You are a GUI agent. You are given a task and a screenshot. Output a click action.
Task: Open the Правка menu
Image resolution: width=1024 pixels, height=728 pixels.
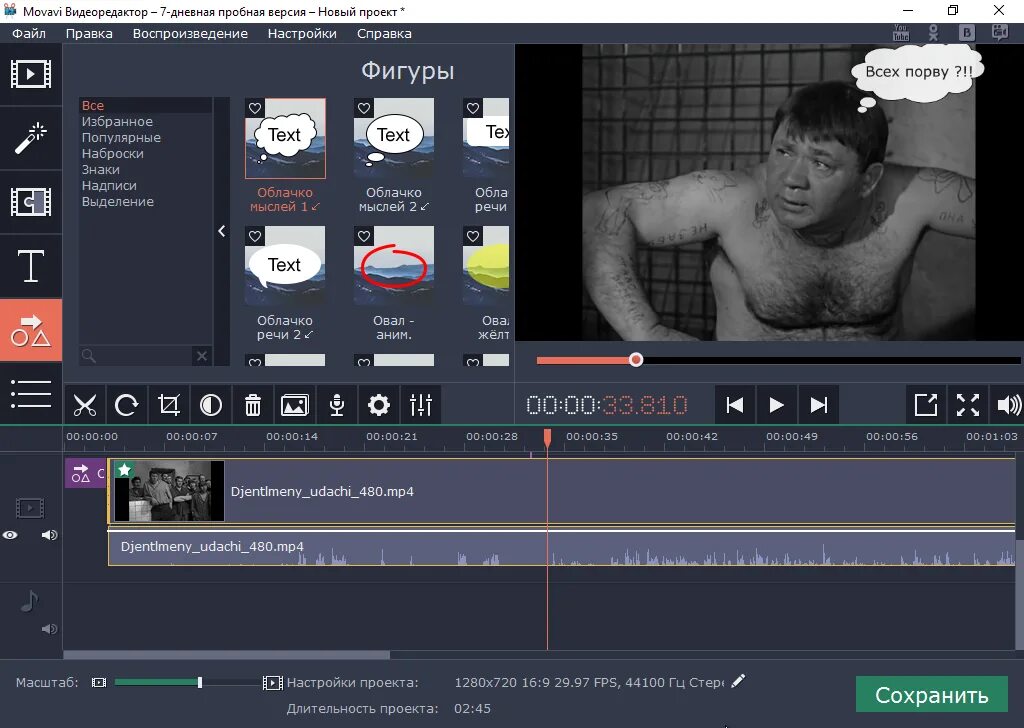(x=89, y=33)
